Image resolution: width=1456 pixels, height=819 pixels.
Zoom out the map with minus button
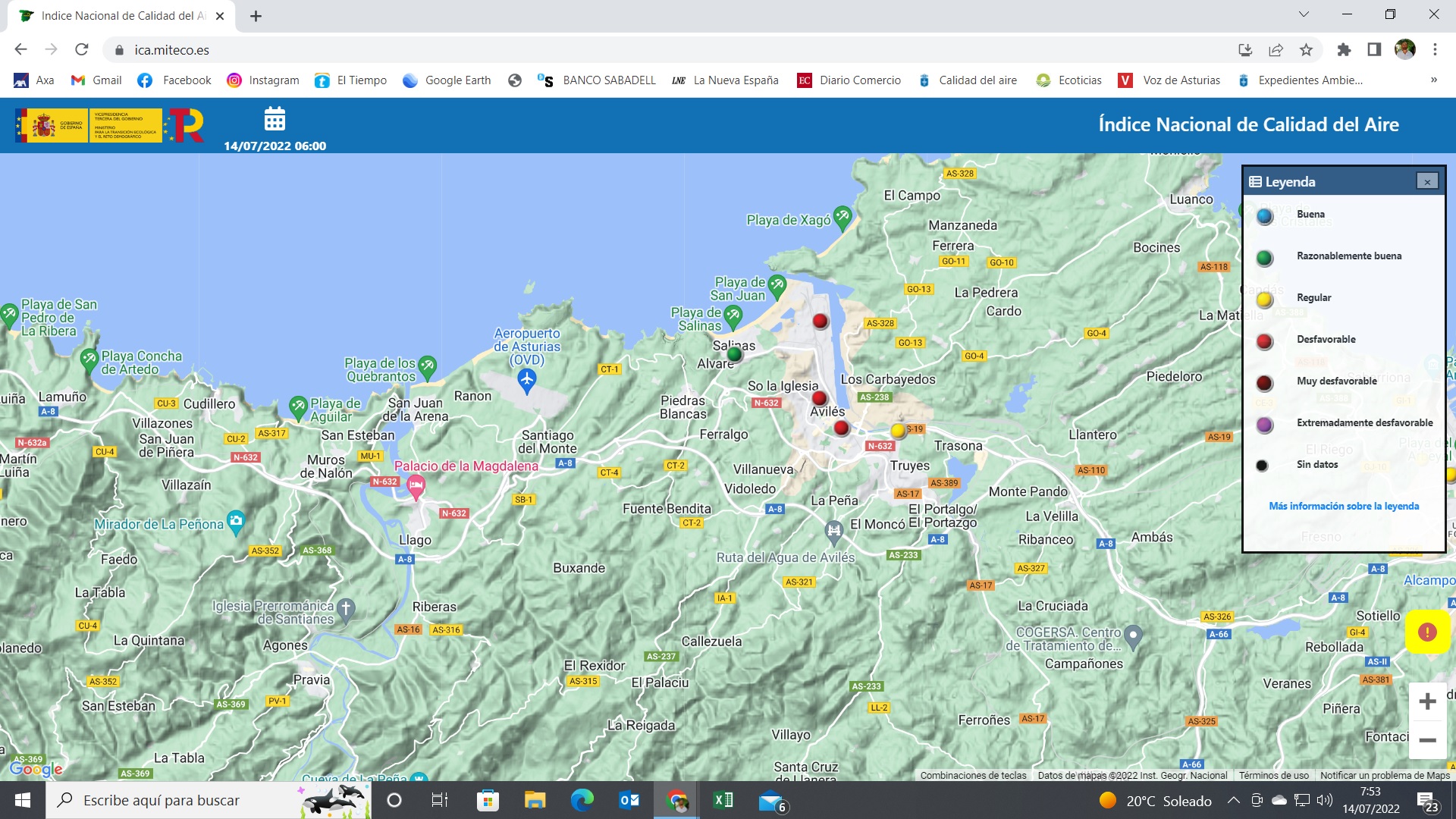(1427, 740)
